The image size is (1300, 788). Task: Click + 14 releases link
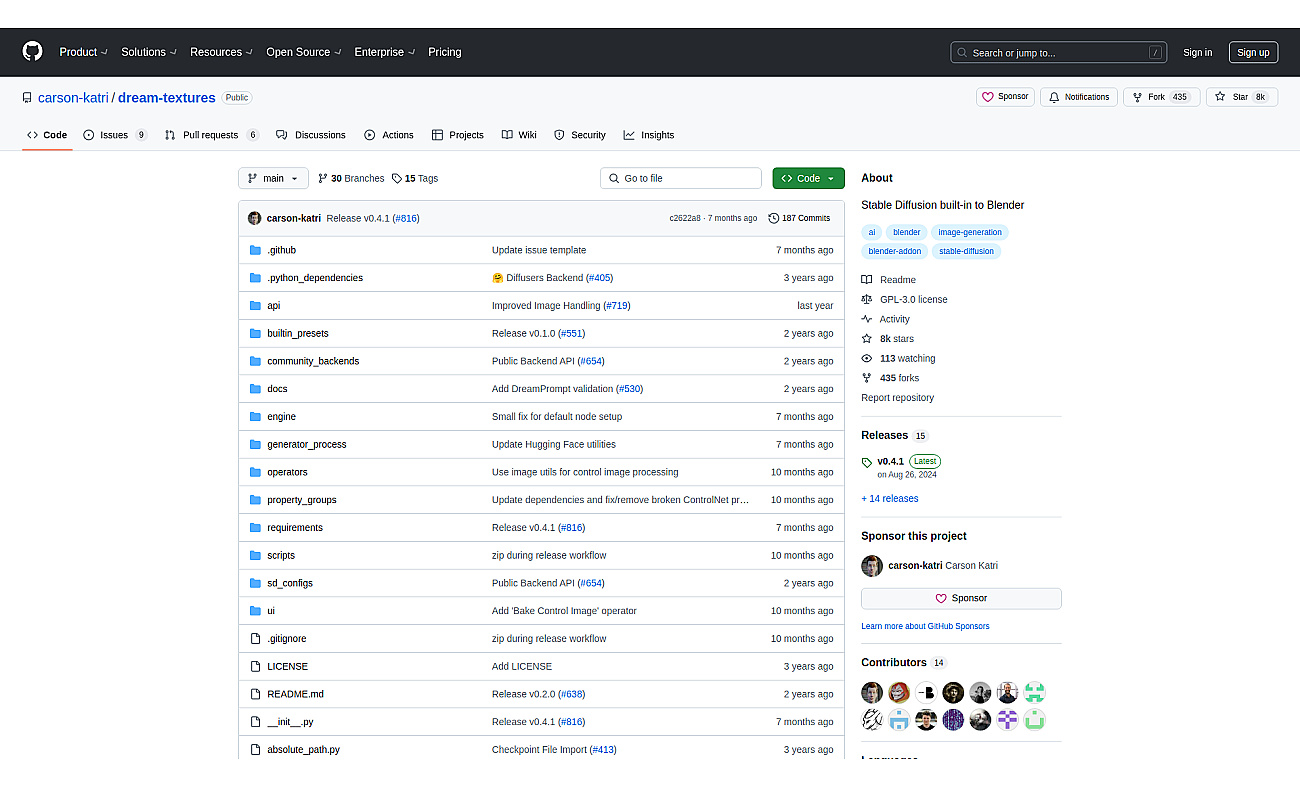tap(890, 499)
